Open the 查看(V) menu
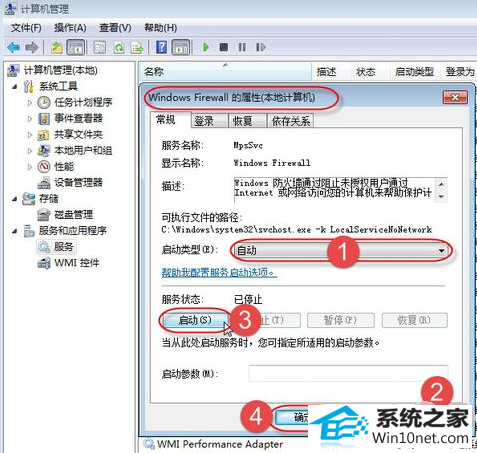The image size is (477, 453). [x=115, y=28]
